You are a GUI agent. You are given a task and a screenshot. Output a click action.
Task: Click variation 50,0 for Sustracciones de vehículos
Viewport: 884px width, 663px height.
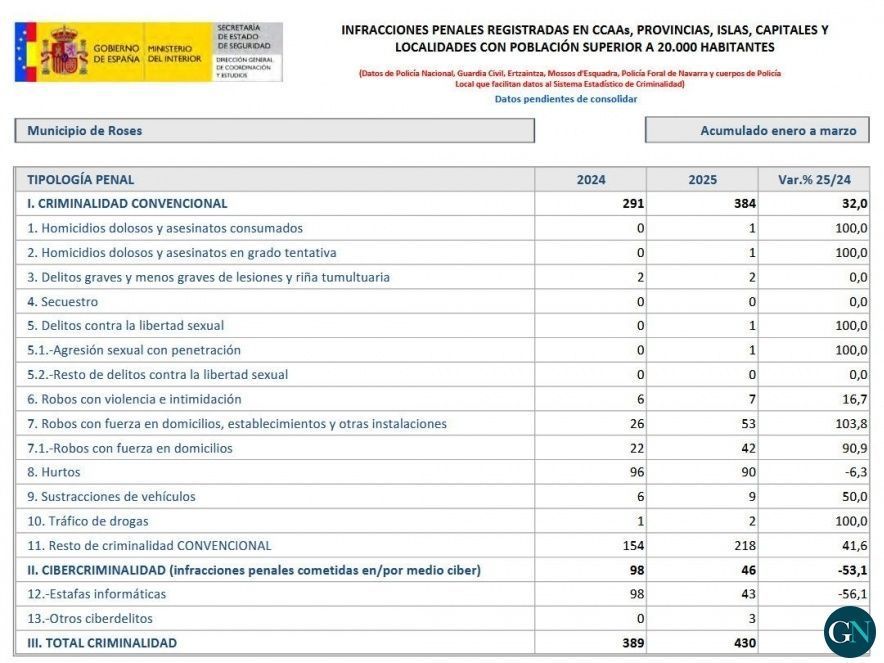pyautogui.click(x=855, y=497)
